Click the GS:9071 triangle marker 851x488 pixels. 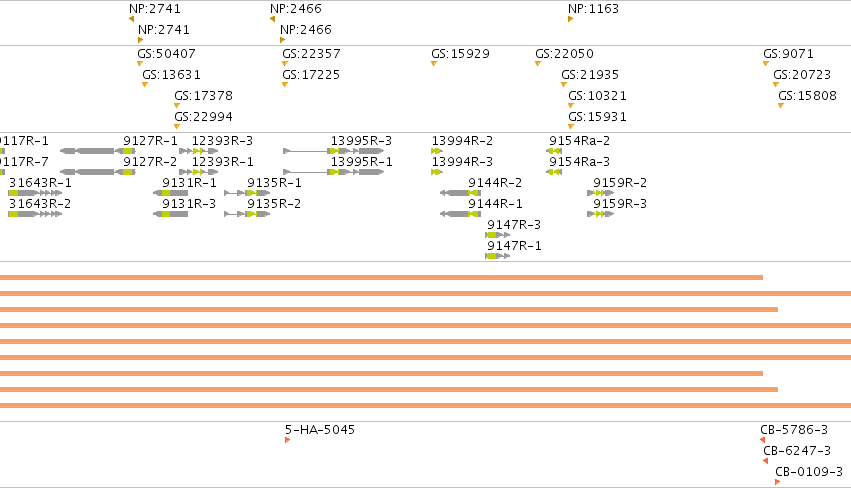[x=766, y=64]
